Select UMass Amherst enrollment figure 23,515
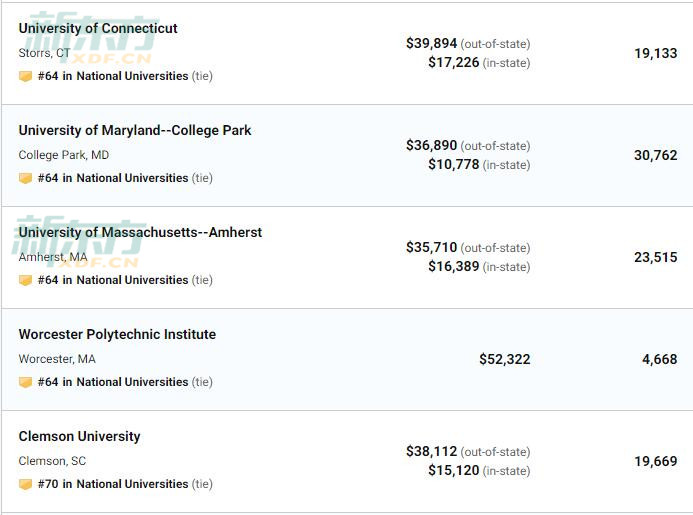Screen dimensions: 693x515 click(655, 257)
